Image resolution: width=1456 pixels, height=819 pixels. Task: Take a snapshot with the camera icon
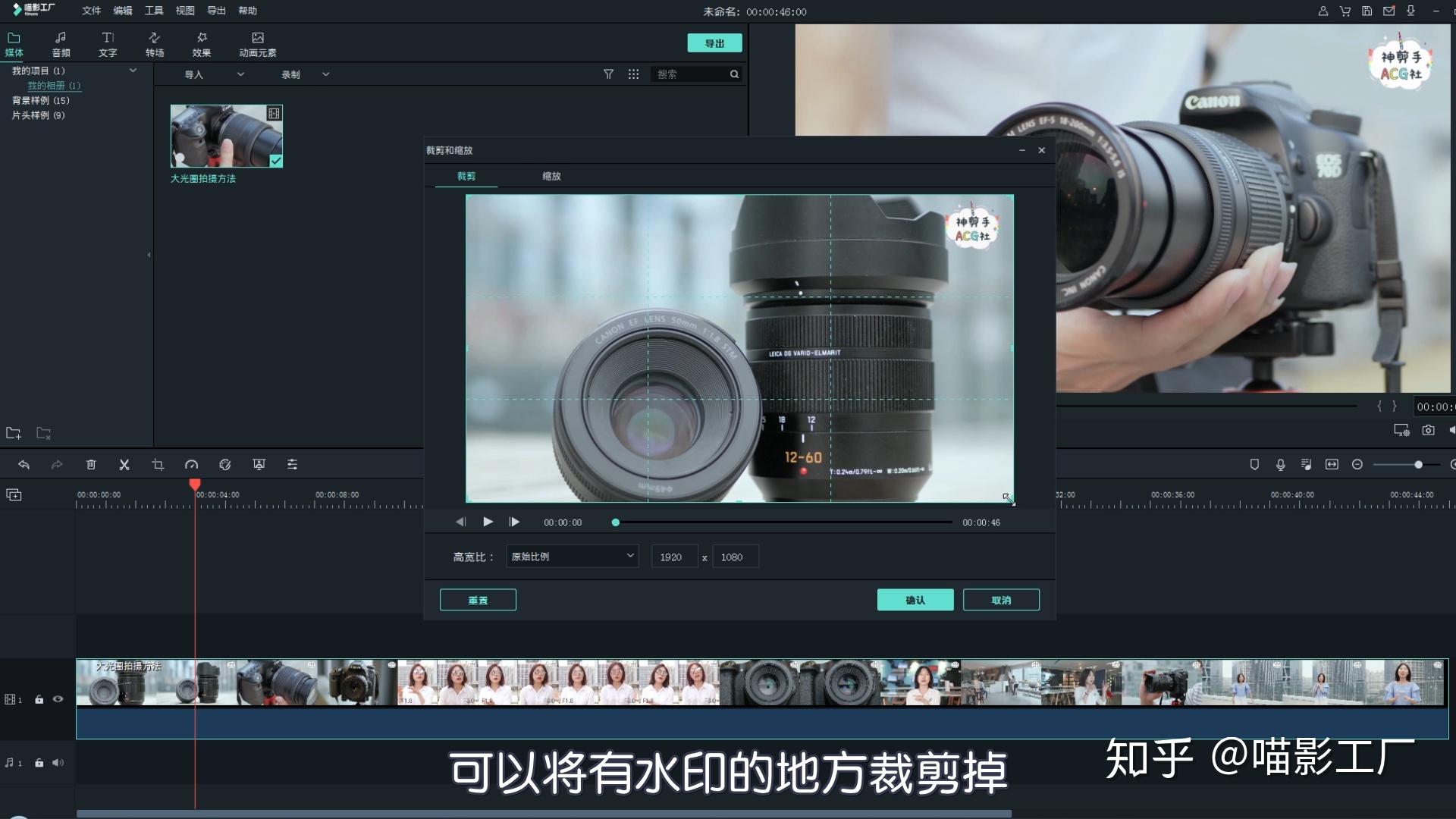(1428, 430)
